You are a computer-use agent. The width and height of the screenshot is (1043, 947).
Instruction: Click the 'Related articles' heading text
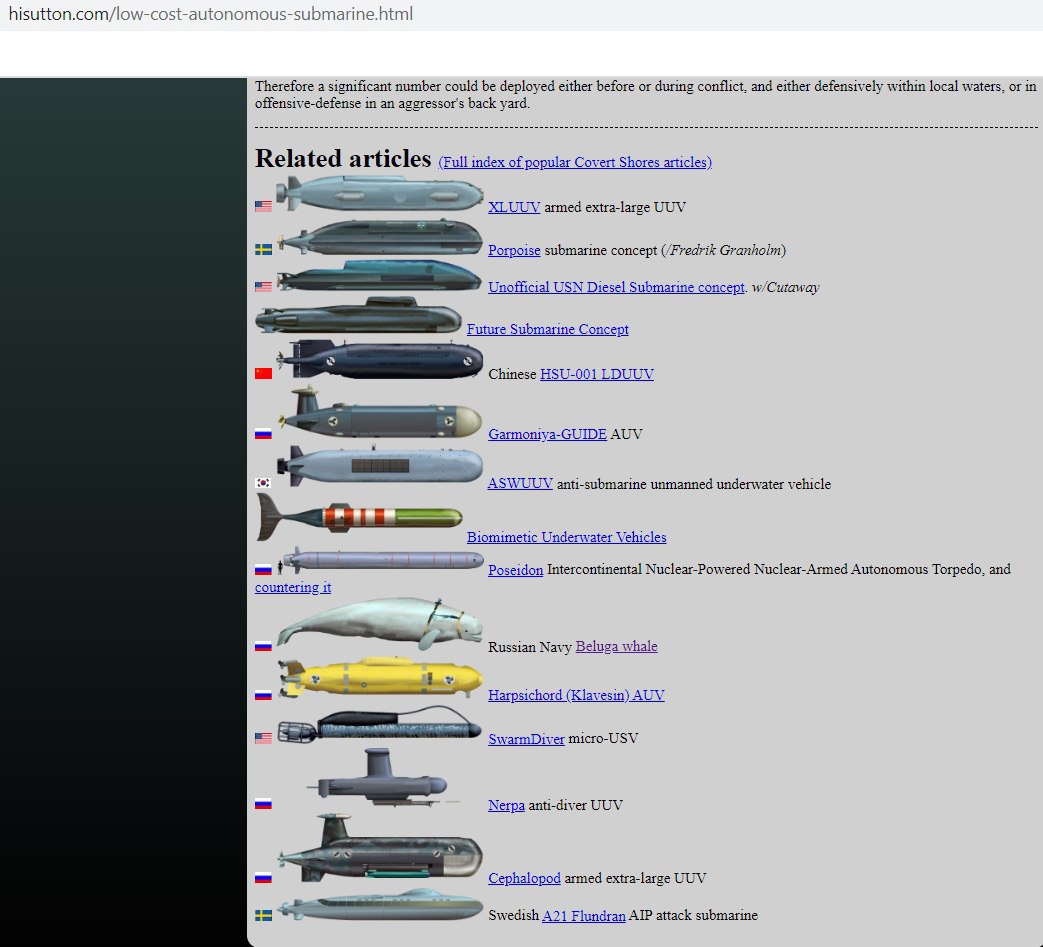click(343, 159)
